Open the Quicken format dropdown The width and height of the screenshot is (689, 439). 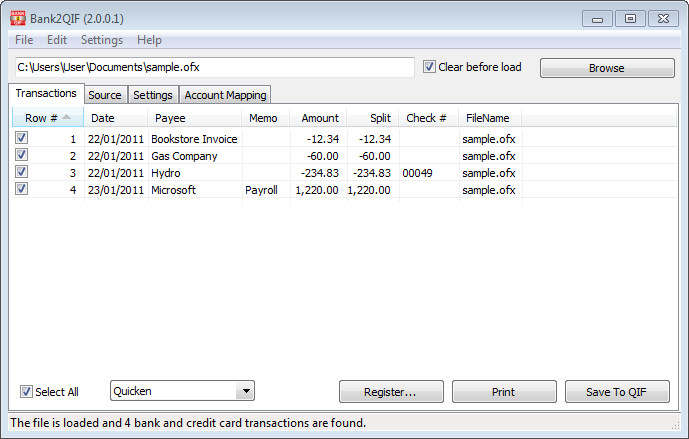click(x=182, y=391)
